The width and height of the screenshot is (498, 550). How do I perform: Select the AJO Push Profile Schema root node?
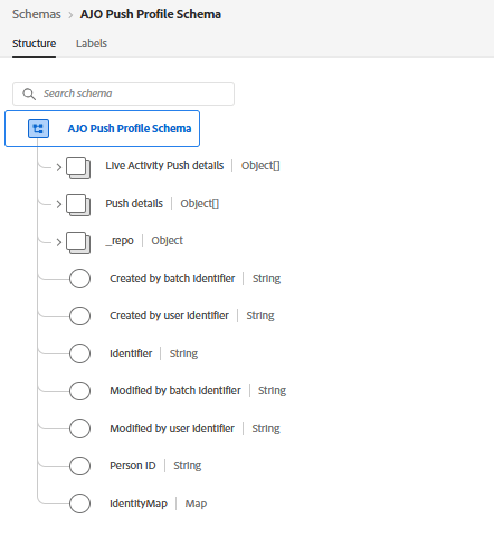tap(102, 128)
